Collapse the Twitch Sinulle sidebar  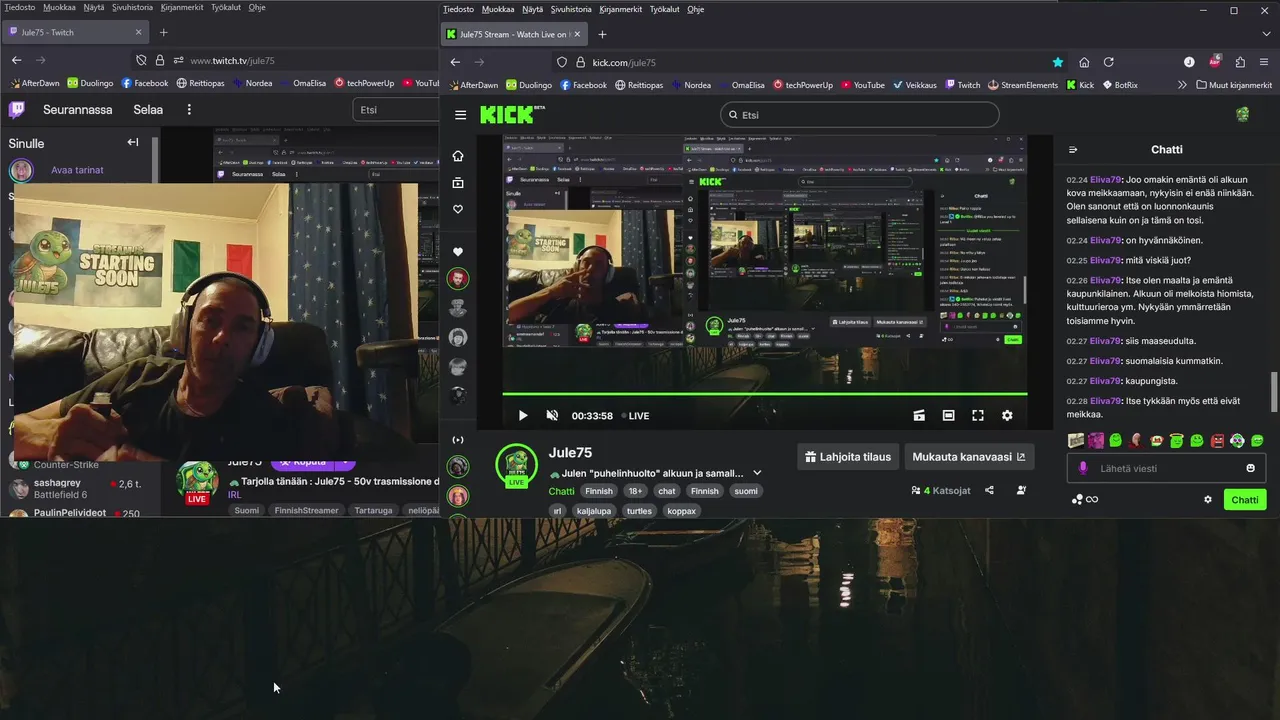(x=132, y=142)
